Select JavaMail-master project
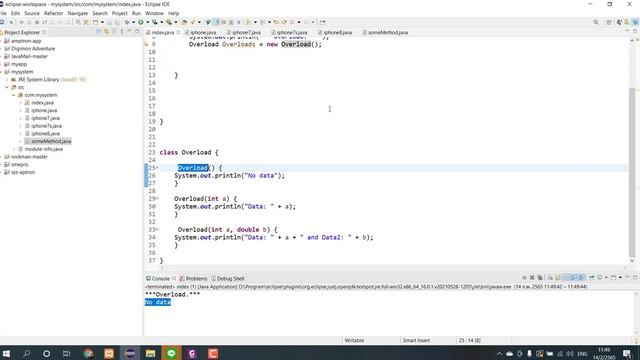640x360 pixels. (29, 56)
